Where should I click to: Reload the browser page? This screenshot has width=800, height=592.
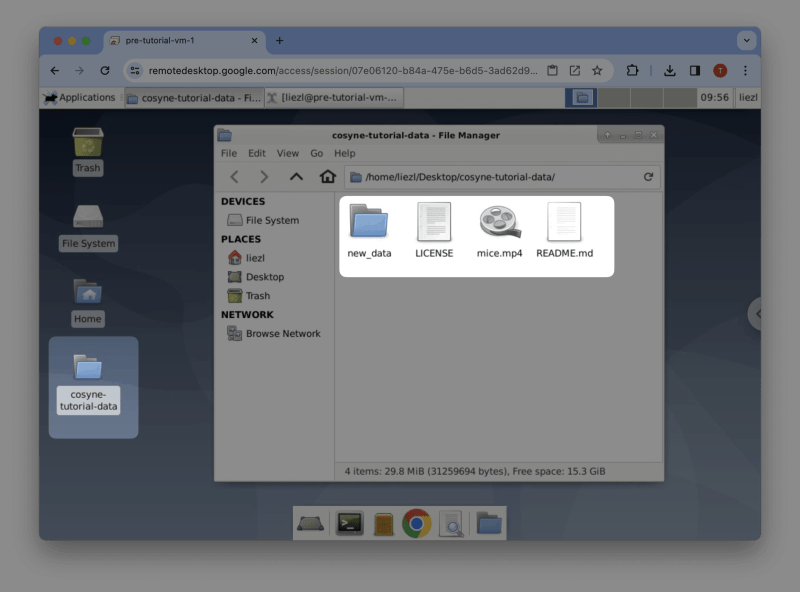point(105,70)
